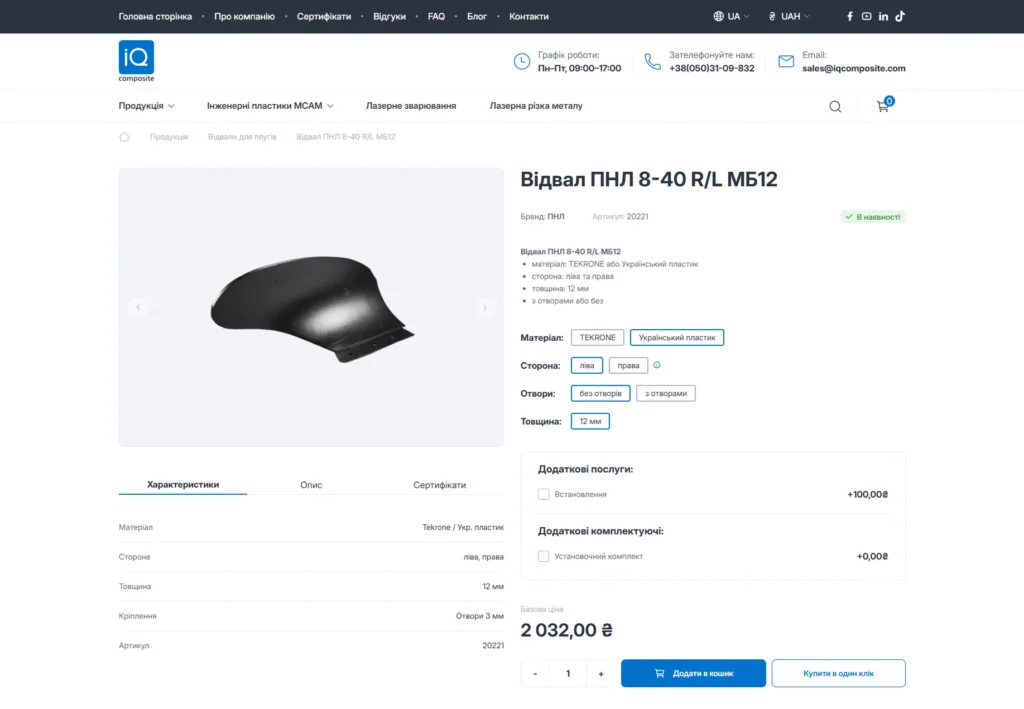
Task: Open Блог in top bar
Action: point(477,16)
